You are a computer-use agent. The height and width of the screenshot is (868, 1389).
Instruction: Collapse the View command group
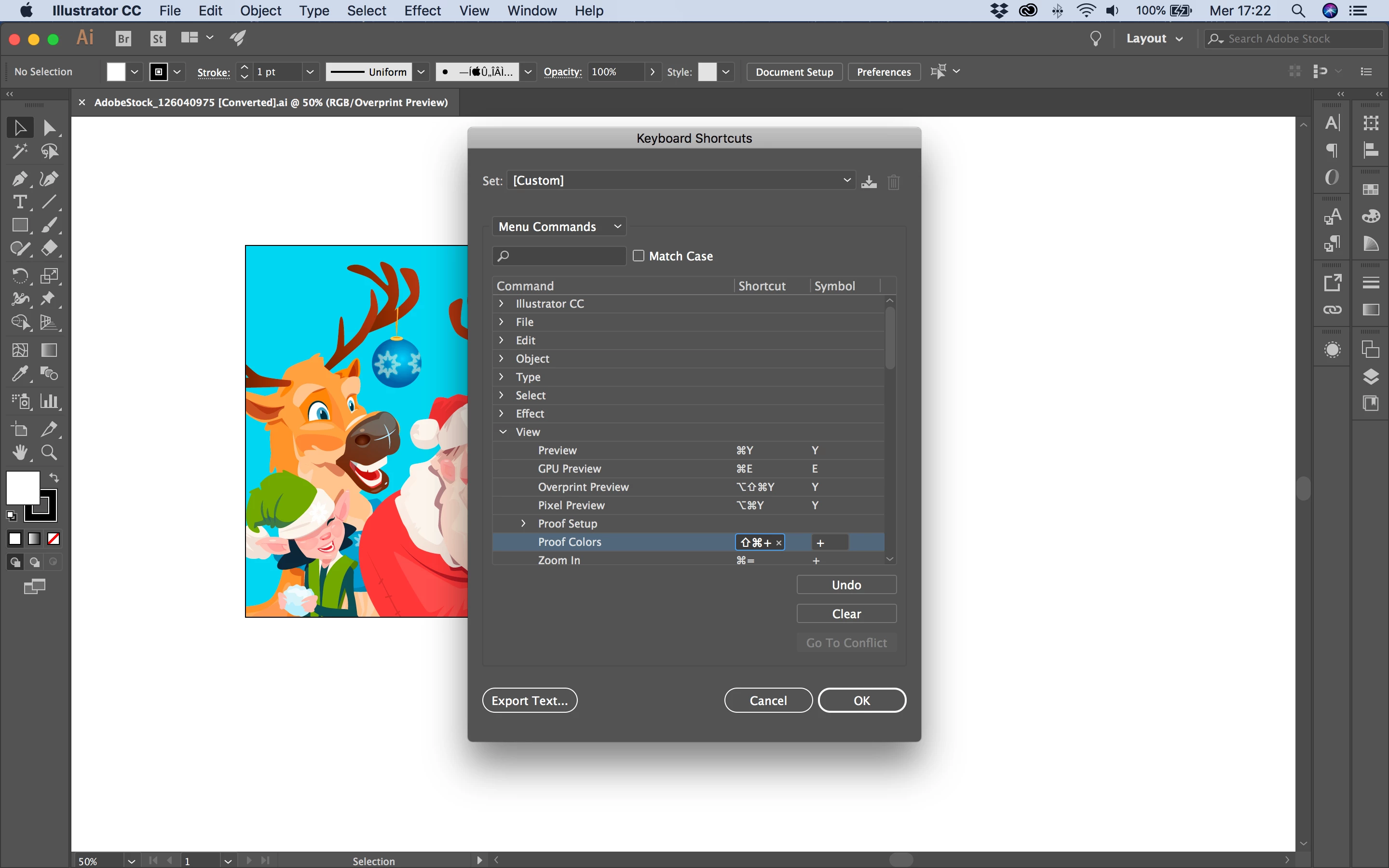click(503, 432)
